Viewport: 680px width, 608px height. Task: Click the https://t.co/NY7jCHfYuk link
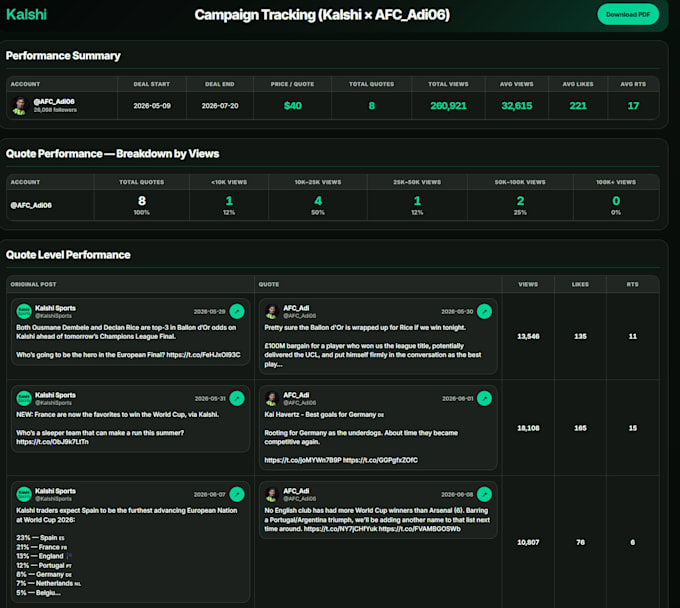[x=340, y=529]
